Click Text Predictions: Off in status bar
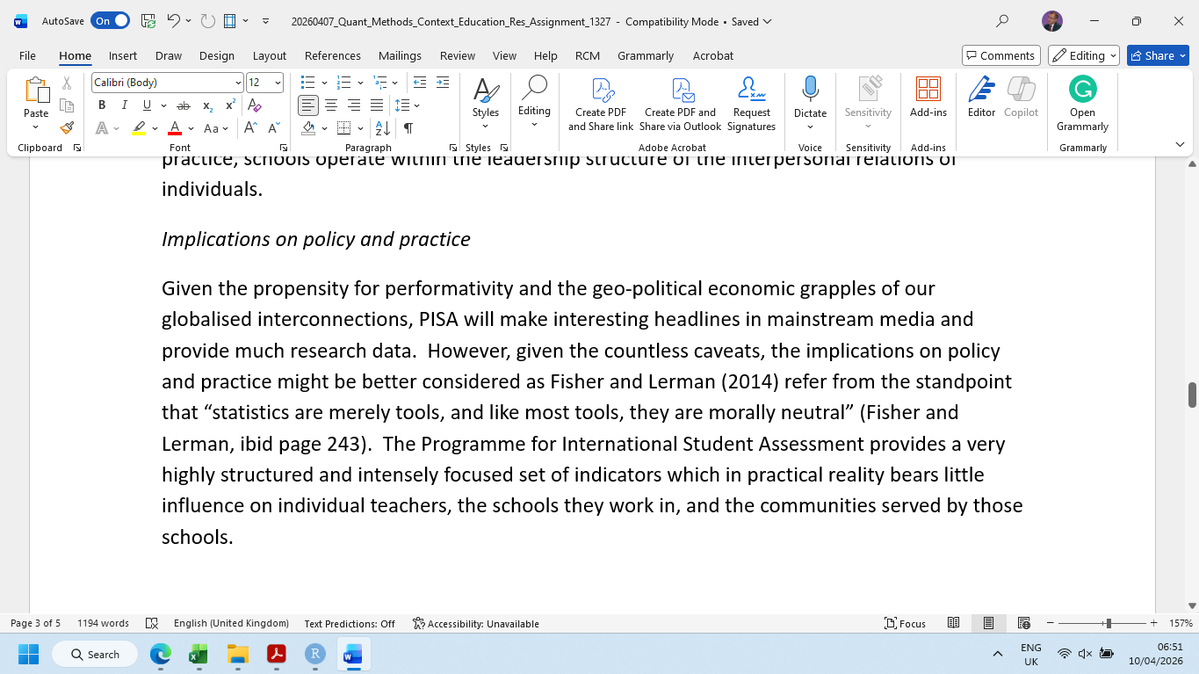Image resolution: width=1199 pixels, height=674 pixels. pyautogui.click(x=349, y=624)
